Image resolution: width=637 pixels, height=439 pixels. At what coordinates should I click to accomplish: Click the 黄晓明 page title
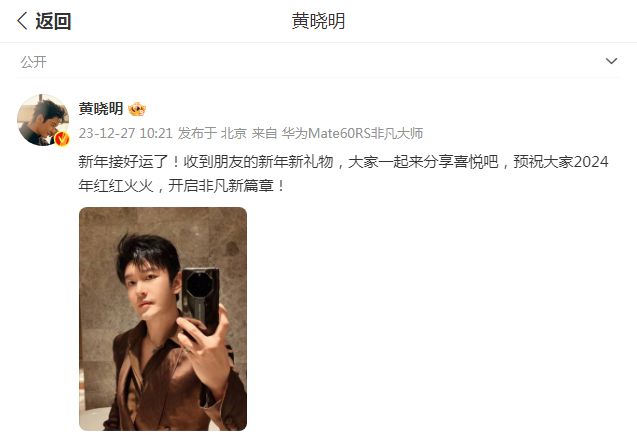pyautogui.click(x=318, y=21)
